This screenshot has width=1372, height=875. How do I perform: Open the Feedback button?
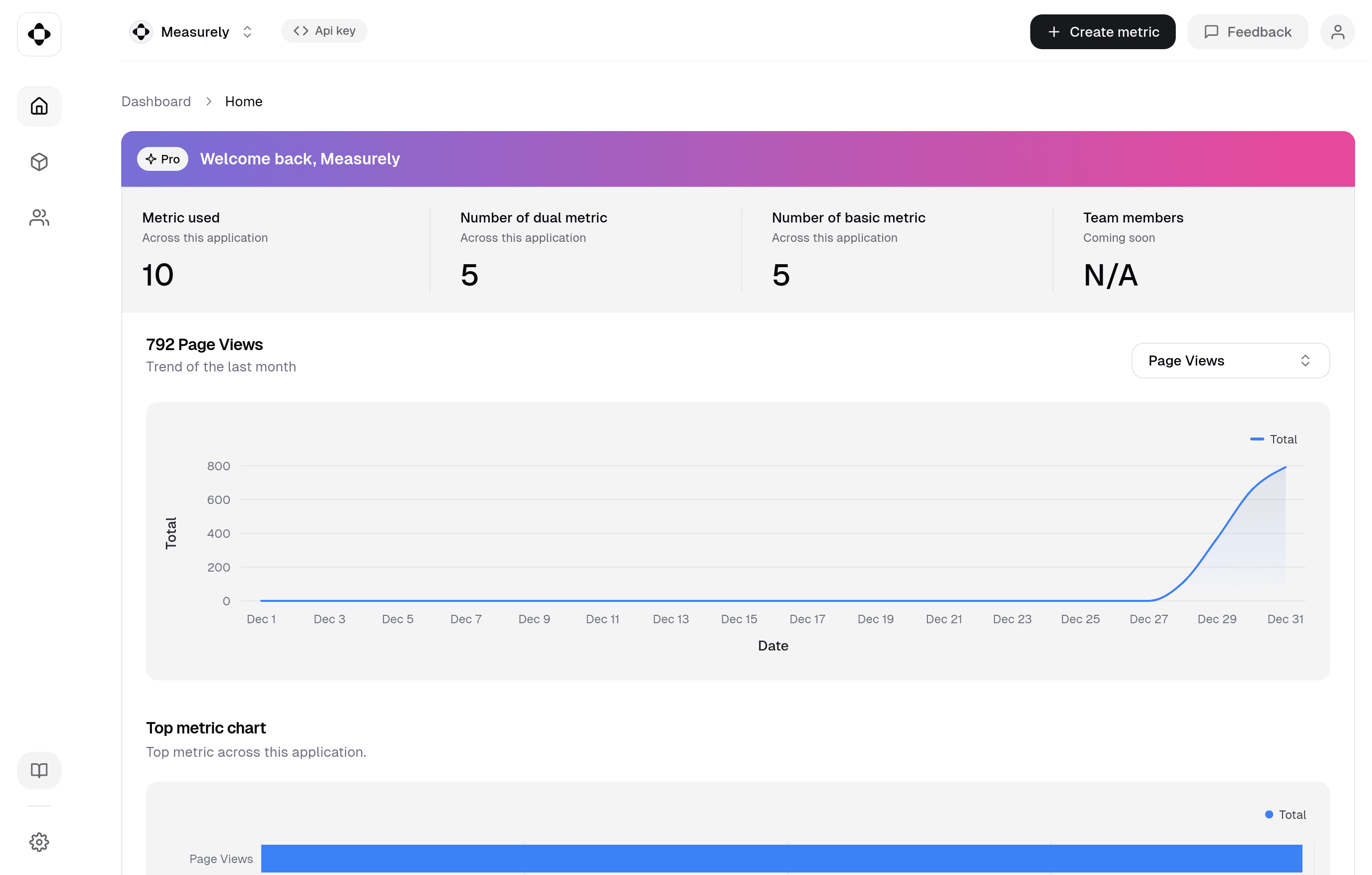point(1248,32)
